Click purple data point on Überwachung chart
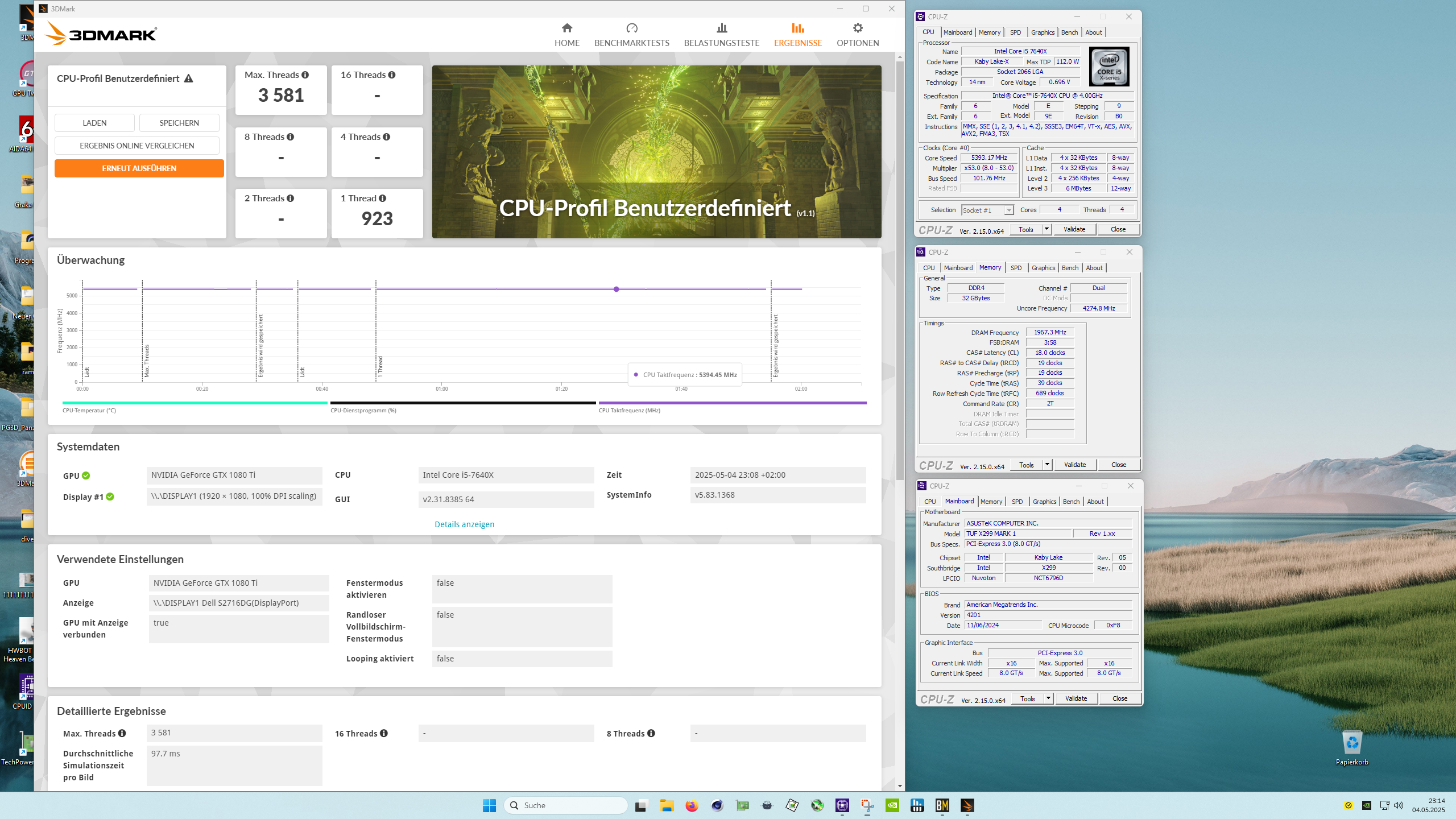Screen dimensions: 1456x819 616,289
